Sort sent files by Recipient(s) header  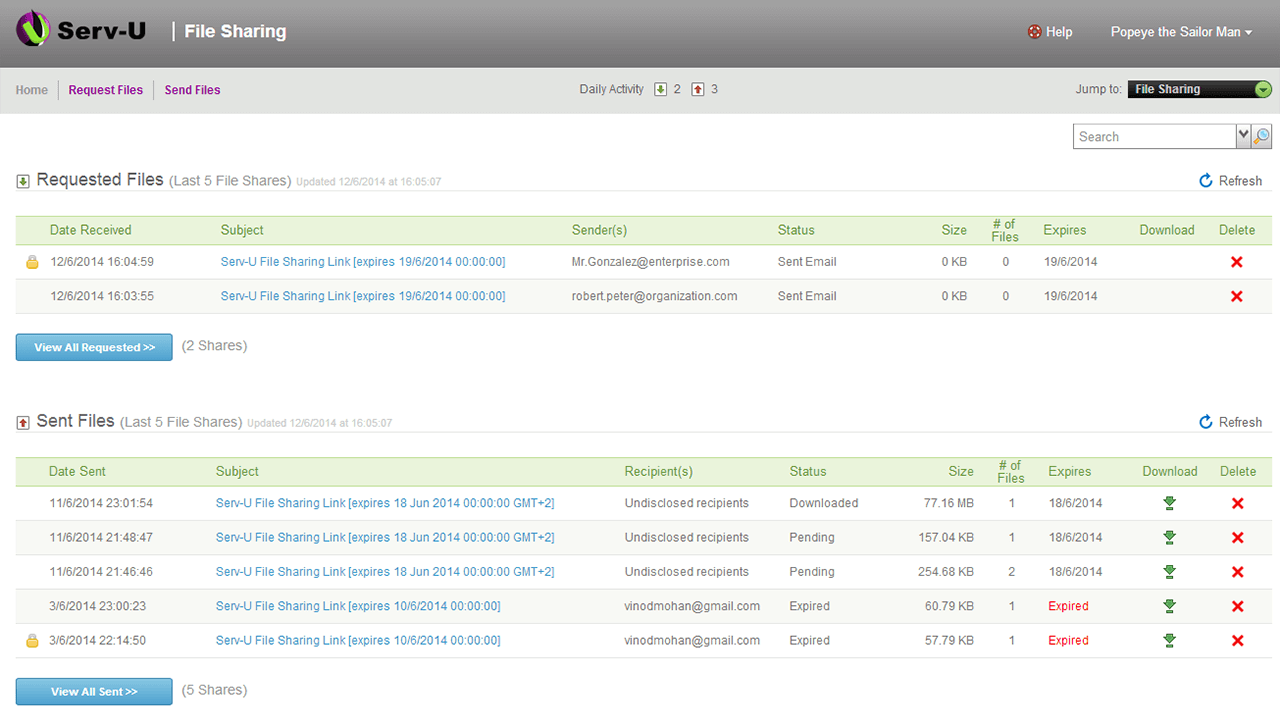pos(658,471)
